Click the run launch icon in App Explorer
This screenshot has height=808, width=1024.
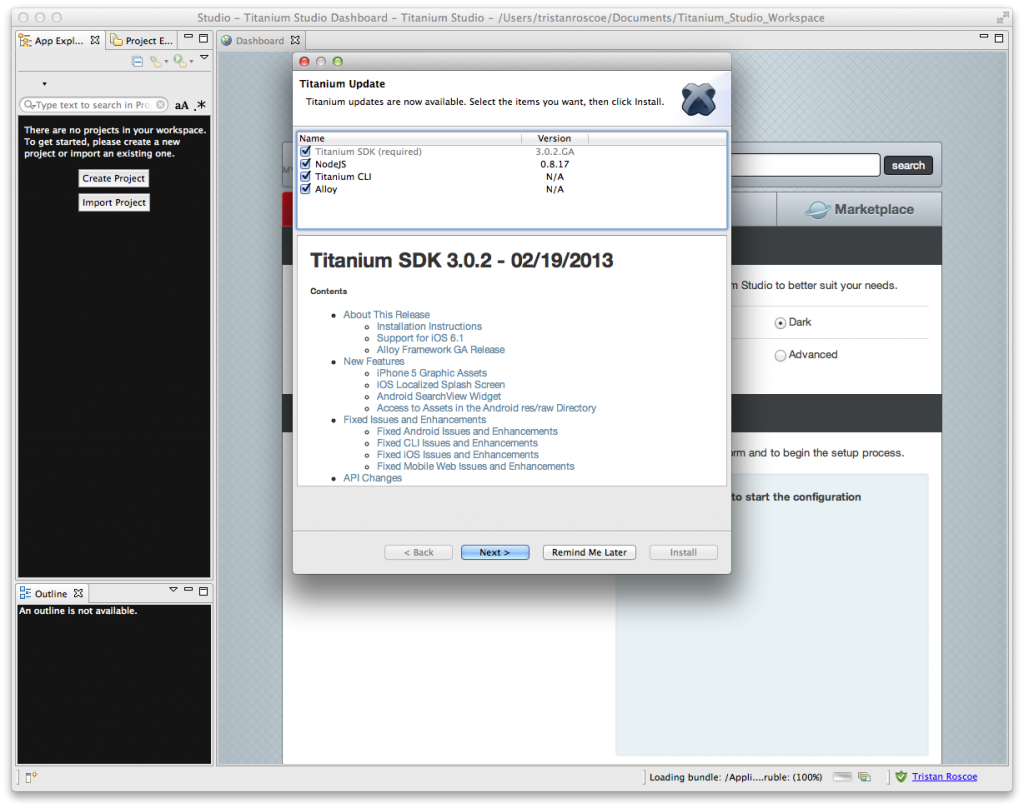(180, 61)
